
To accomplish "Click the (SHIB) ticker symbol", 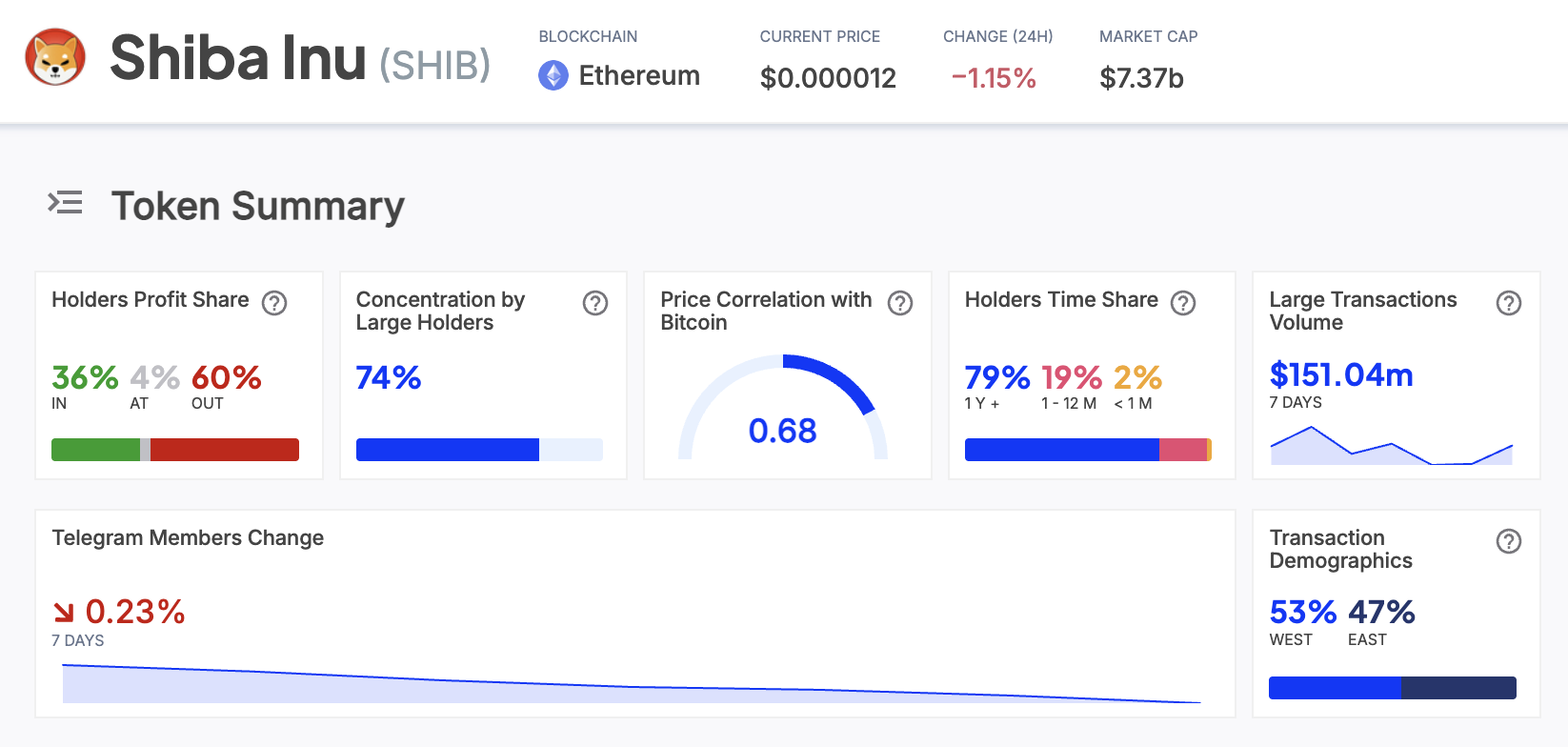I will pyautogui.click(x=435, y=65).
